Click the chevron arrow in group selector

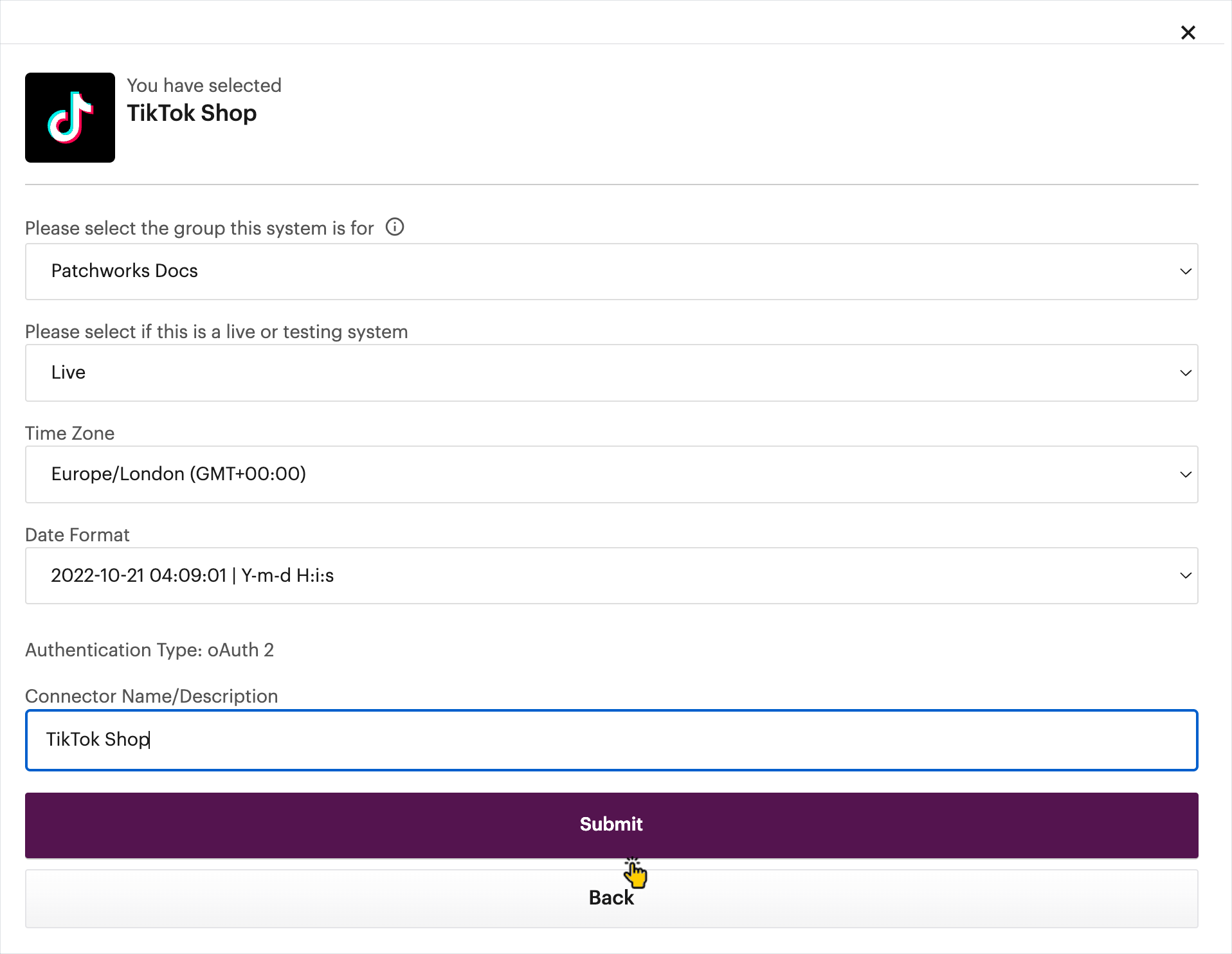click(1186, 271)
